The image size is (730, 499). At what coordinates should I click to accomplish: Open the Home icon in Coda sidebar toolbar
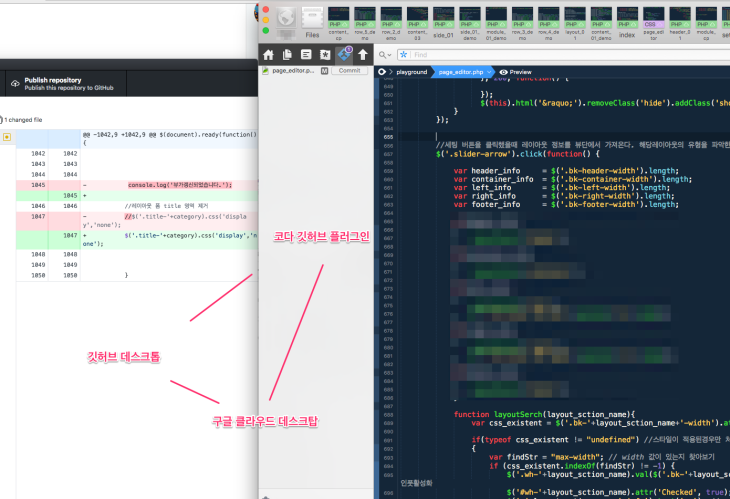[268, 54]
